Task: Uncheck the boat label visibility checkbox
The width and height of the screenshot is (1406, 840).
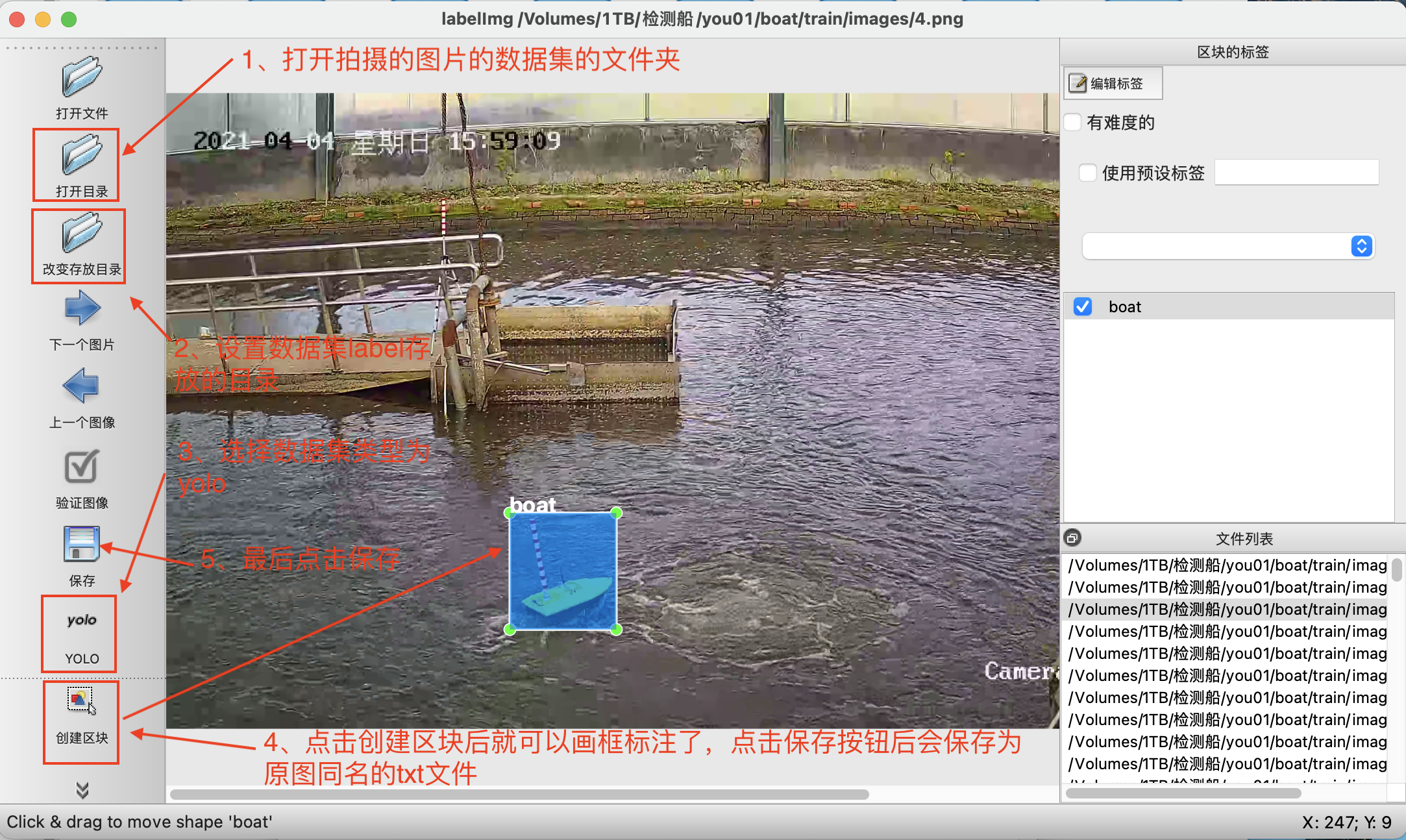Action: pos(1083,306)
